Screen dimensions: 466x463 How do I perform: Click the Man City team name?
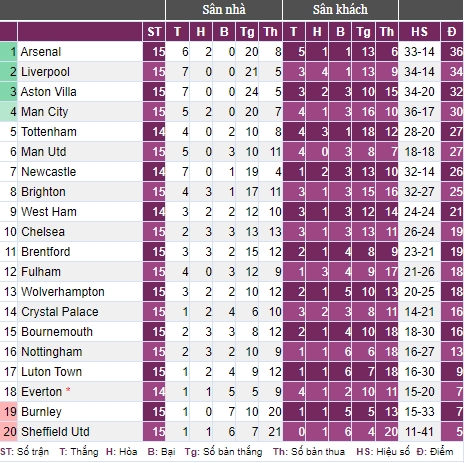click(x=44, y=112)
